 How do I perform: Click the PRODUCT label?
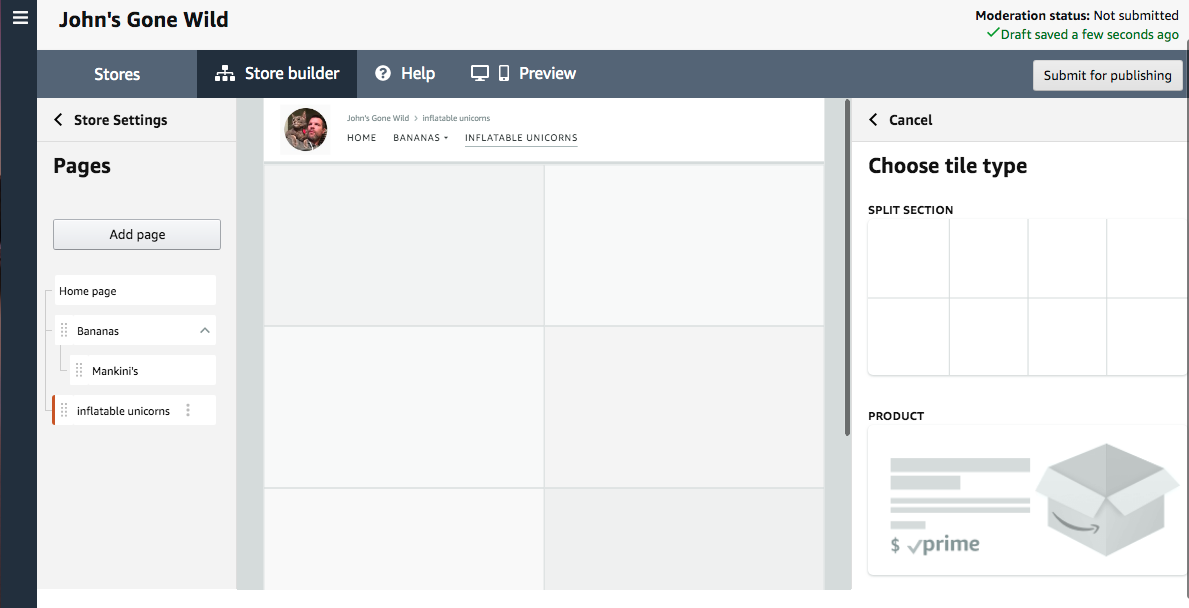click(896, 416)
